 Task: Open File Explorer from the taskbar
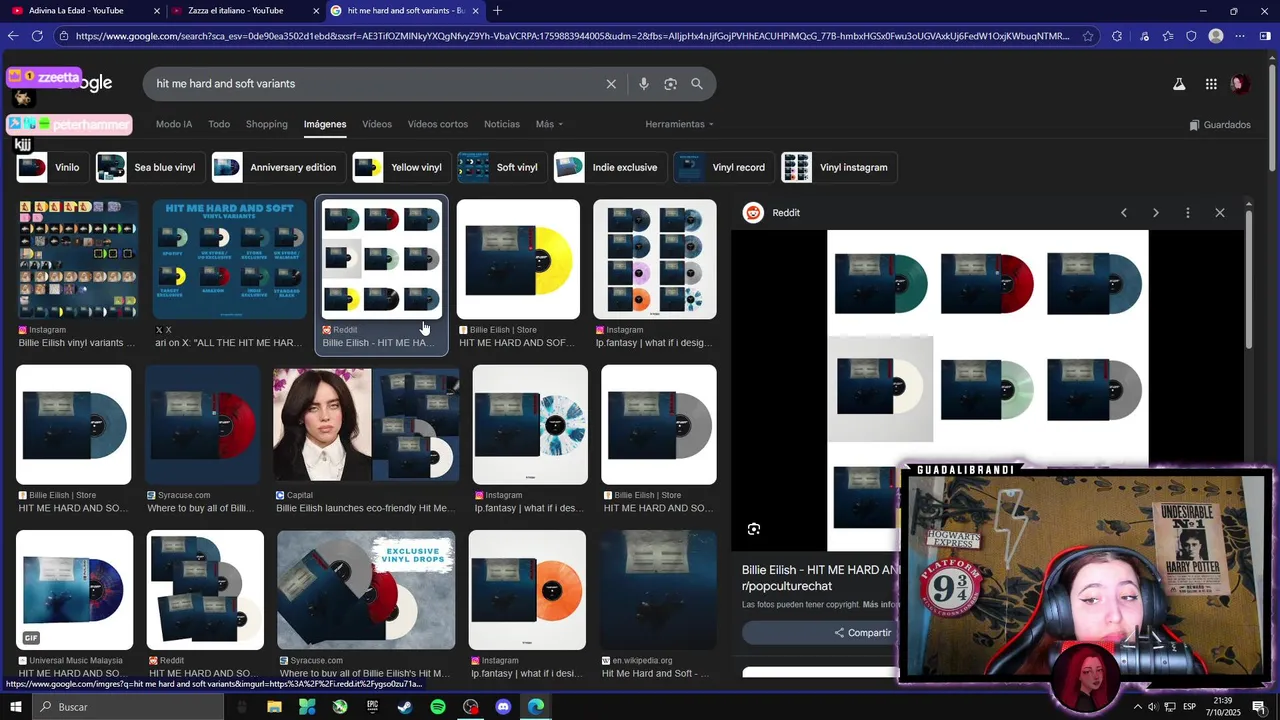(x=274, y=707)
